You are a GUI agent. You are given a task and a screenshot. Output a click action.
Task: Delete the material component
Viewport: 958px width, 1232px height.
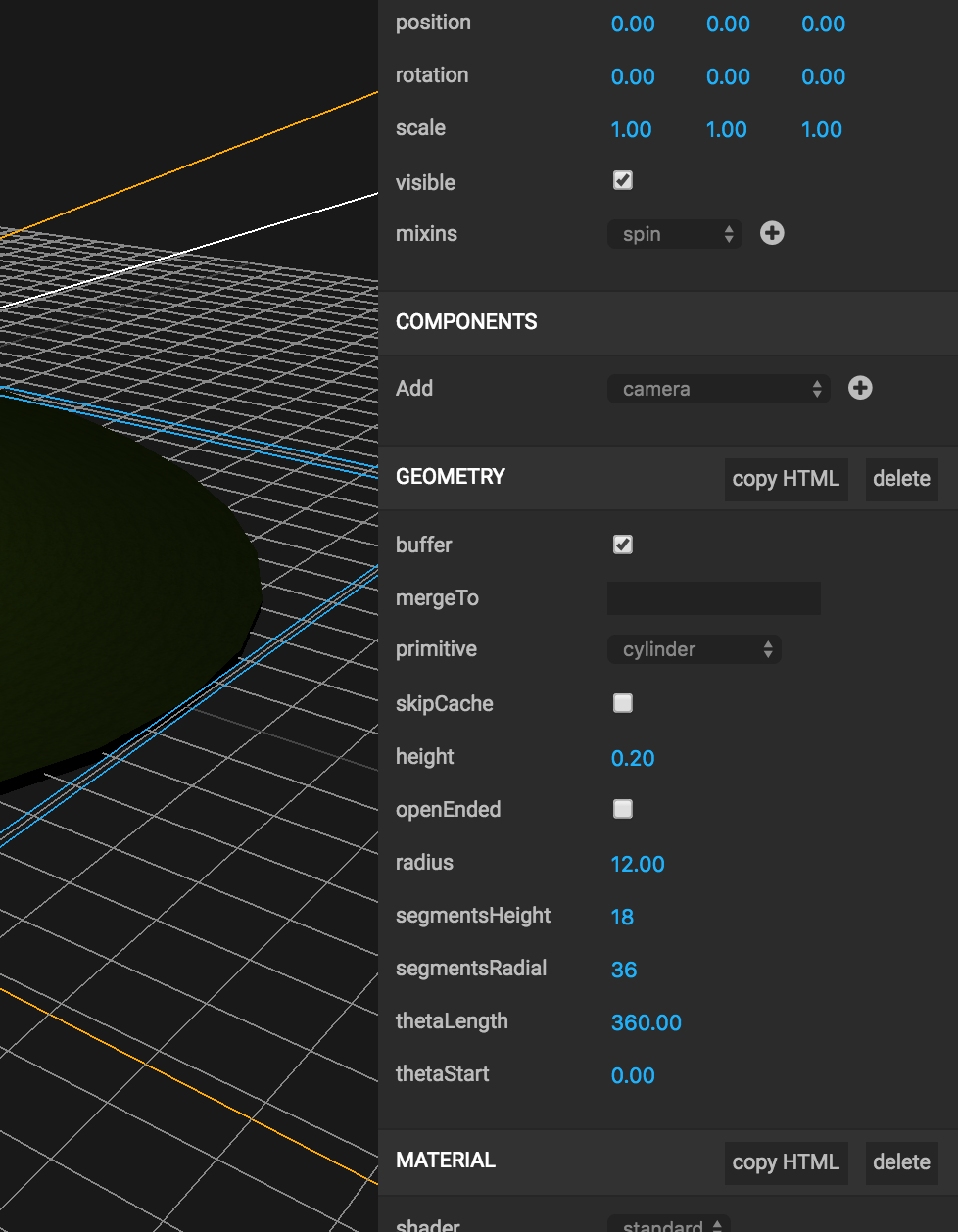click(901, 1162)
